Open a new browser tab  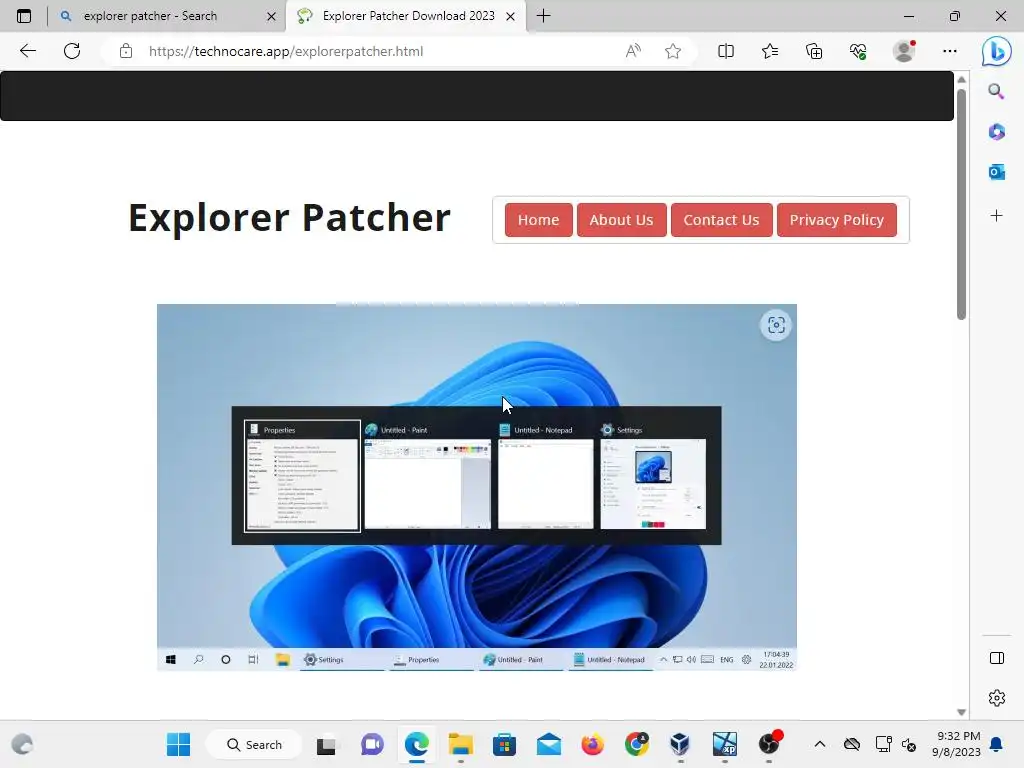point(543,16)
